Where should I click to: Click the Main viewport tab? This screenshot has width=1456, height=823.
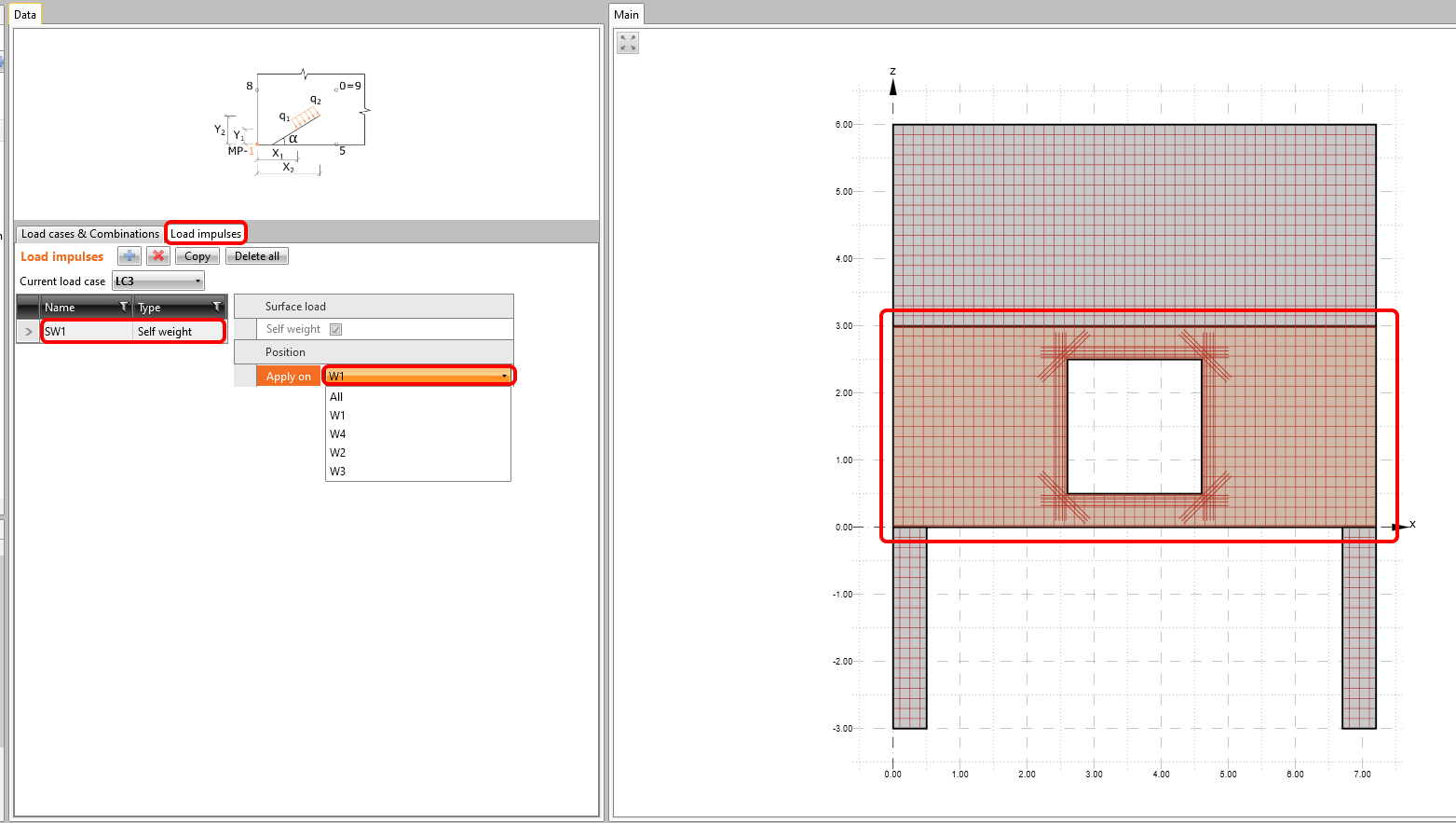point(626,14)
